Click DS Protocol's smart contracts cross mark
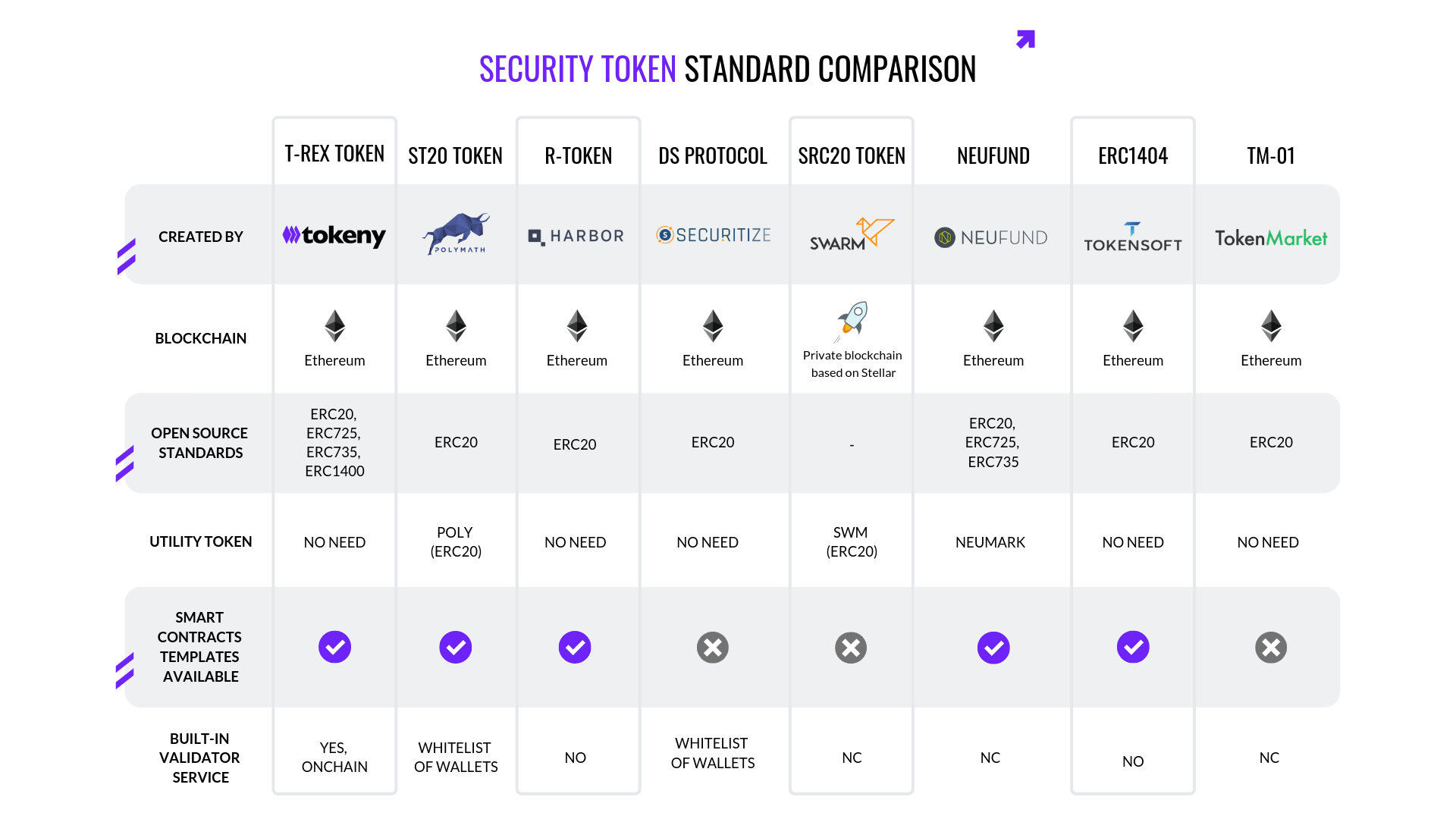Image resolution: width=1456 pixels, height=819 pixels. coord(713,648)
